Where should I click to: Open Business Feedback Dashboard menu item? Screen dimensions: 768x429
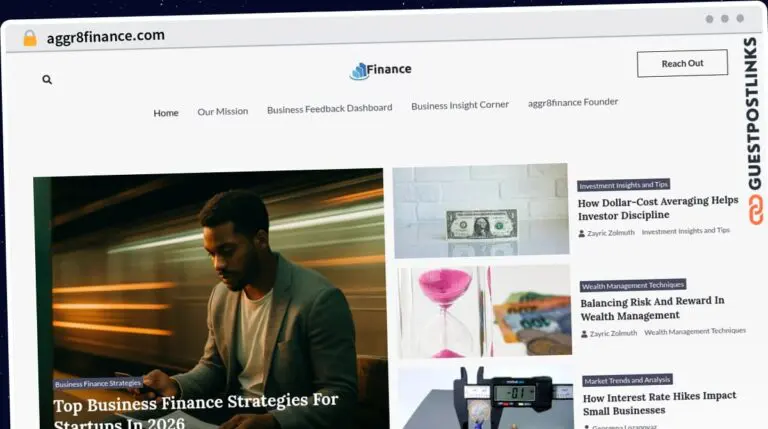pos(330,109)
